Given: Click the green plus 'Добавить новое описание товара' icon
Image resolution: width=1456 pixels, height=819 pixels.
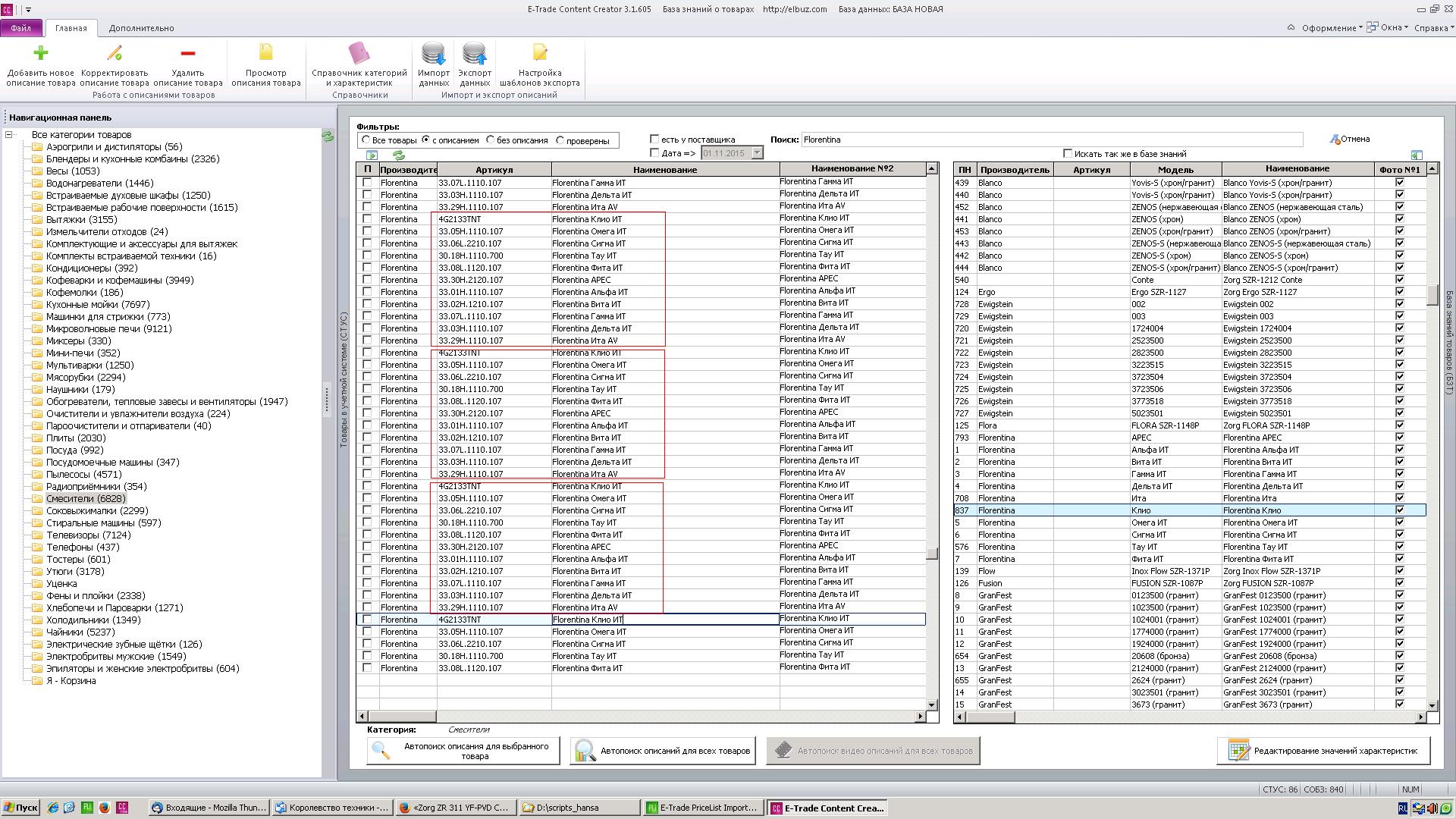Looking at the screenshot, I should pyautogui.click(x=41, y=52).
